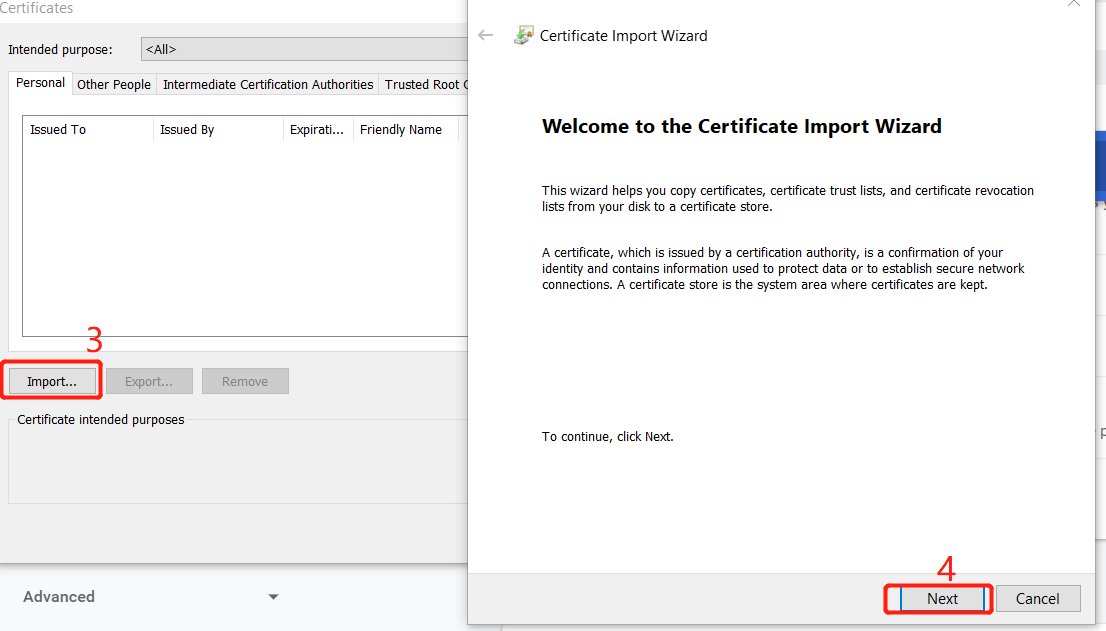Switch to the Other People tab
The height and width of the screenshot is (631, 1106).
point(113,84)
